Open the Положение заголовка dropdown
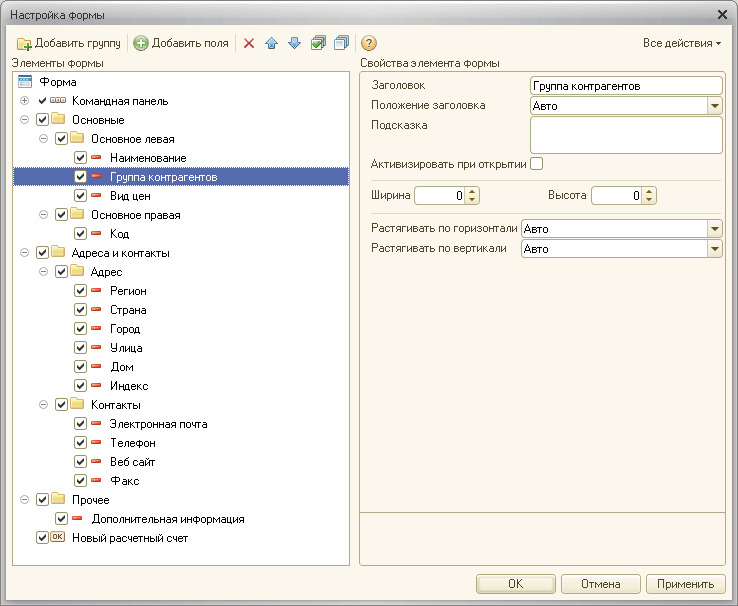This screenshot has width=738, height=606. pos(714,106)
